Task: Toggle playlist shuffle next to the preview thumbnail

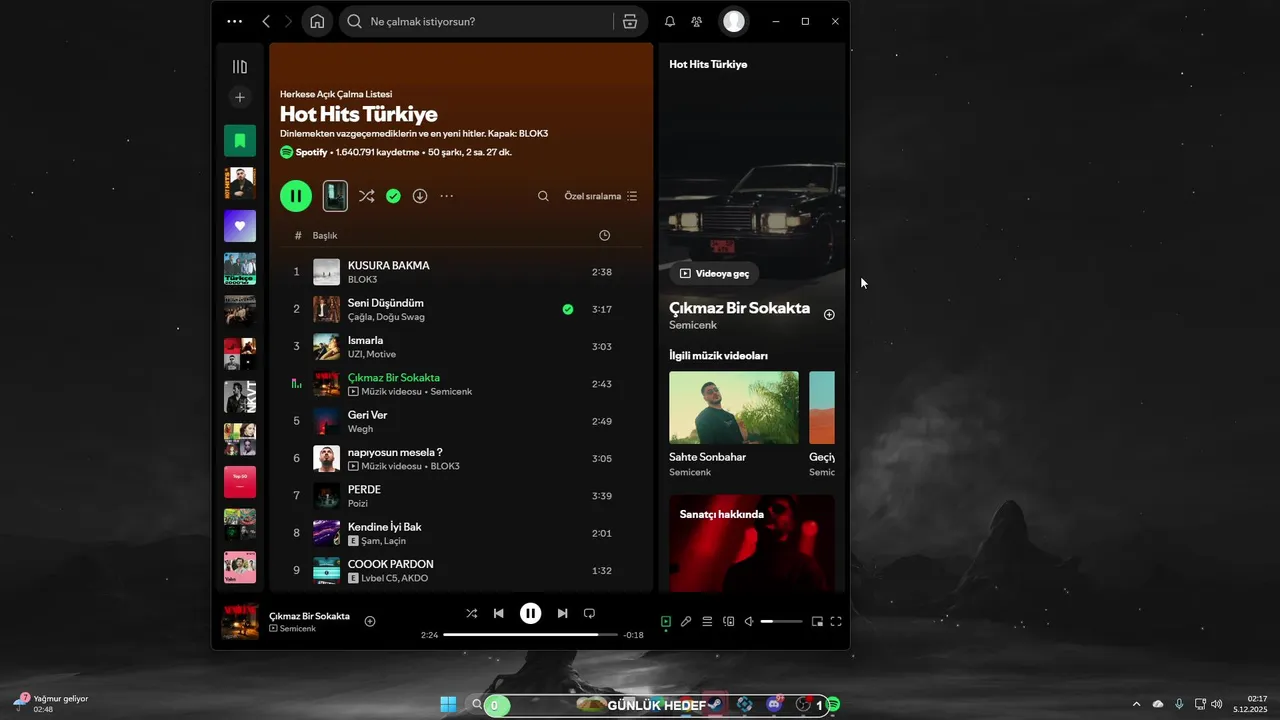Action: (367, 196)
